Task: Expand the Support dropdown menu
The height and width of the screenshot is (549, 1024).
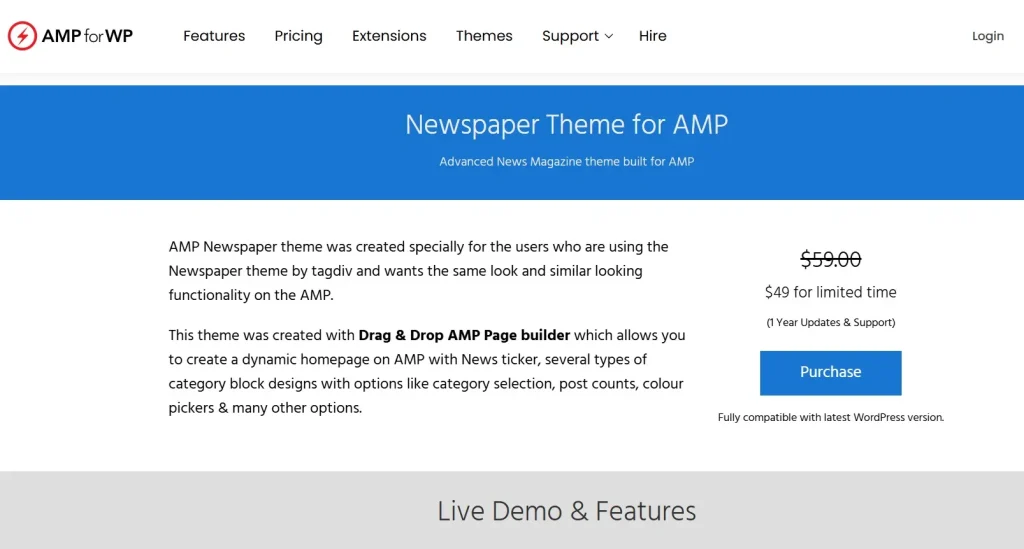Action: click(577, 36)
